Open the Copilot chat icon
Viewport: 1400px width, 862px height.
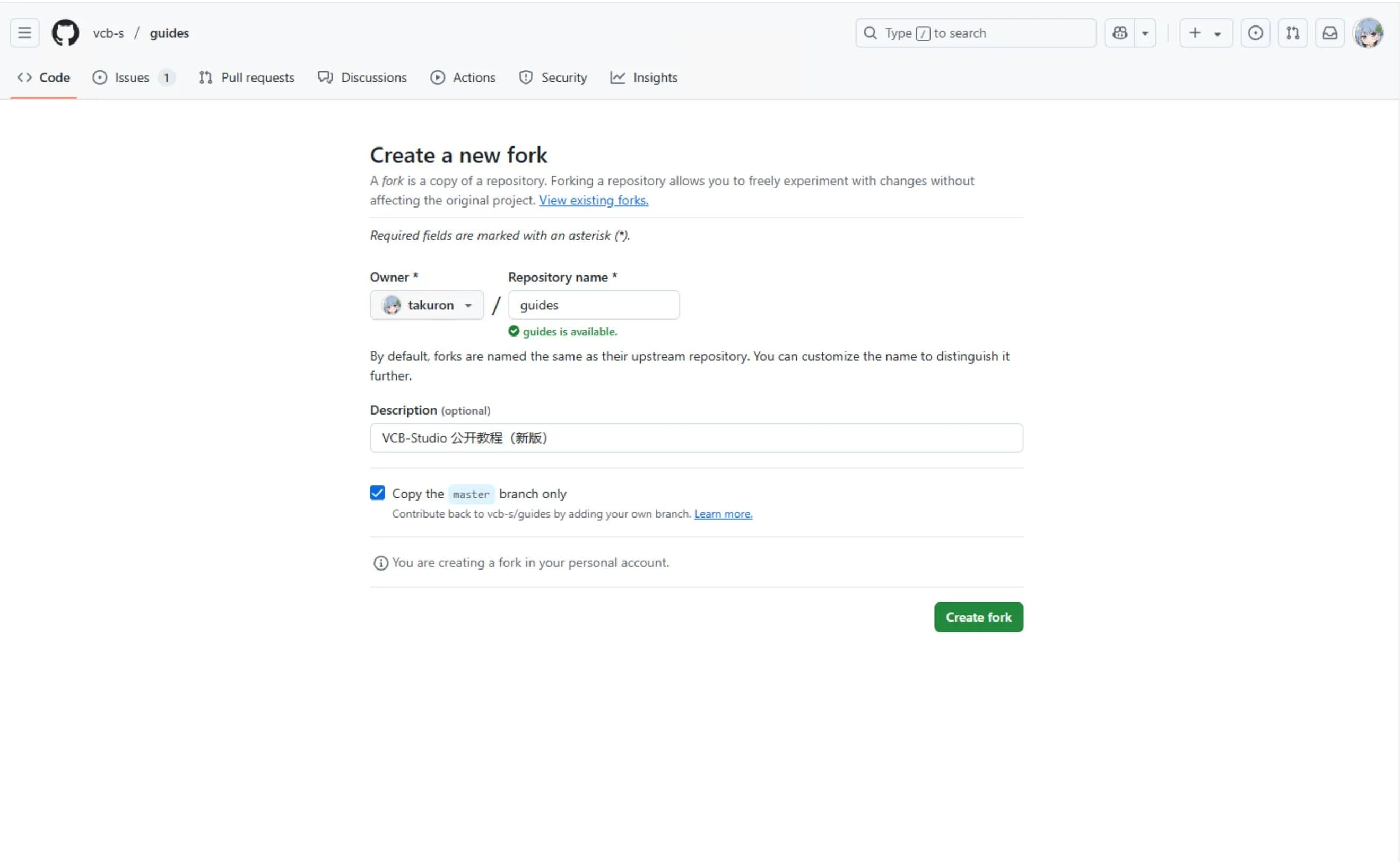[x=1120, y=33]
